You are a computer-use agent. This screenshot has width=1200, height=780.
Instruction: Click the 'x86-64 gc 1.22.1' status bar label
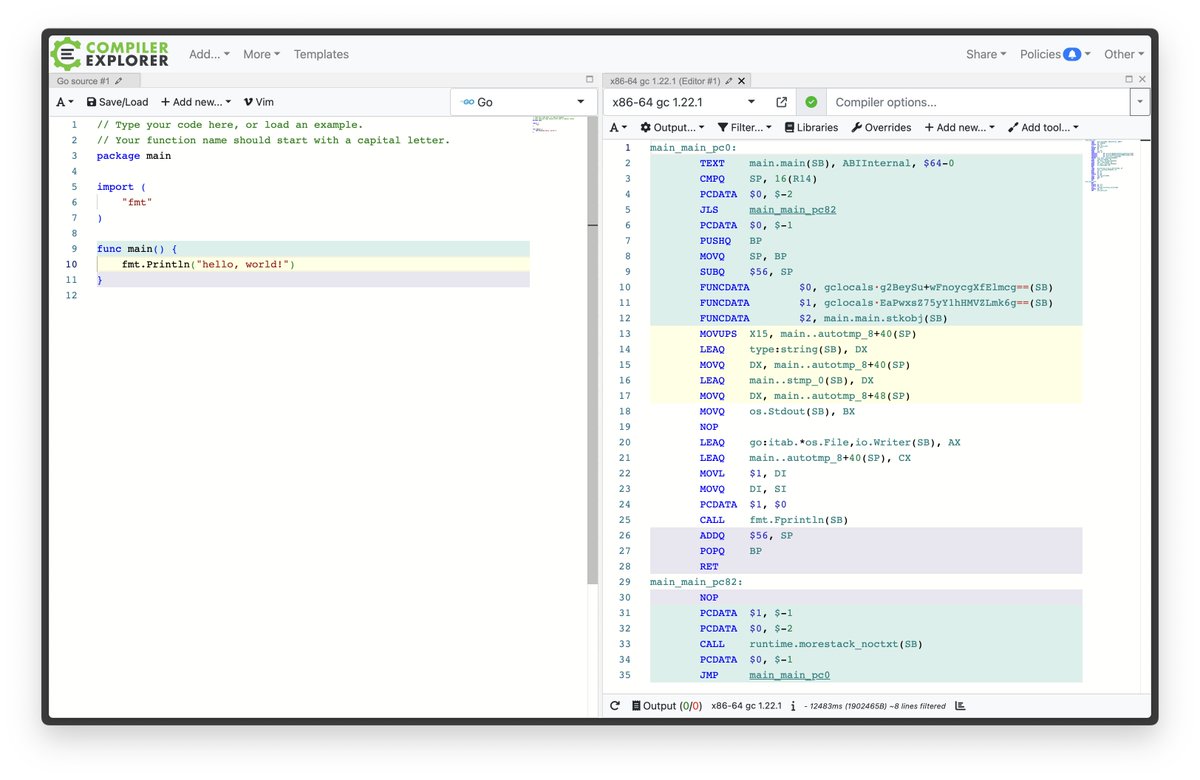[x=746, y=706]
